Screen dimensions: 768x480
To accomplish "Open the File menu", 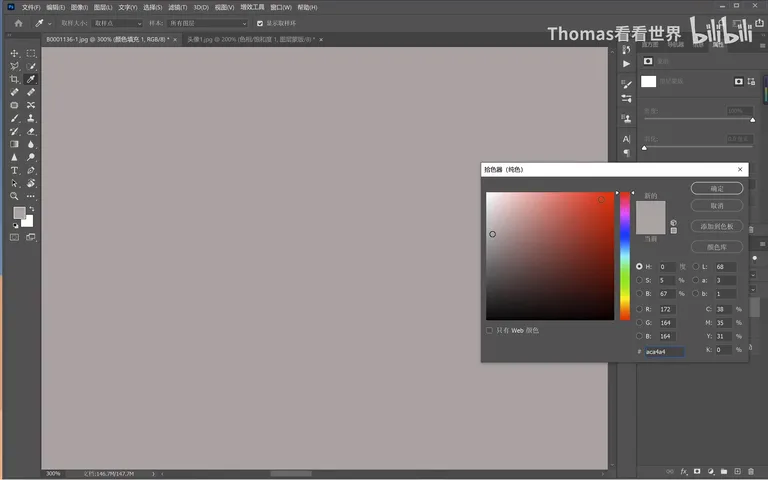I will tap(31, 7).
